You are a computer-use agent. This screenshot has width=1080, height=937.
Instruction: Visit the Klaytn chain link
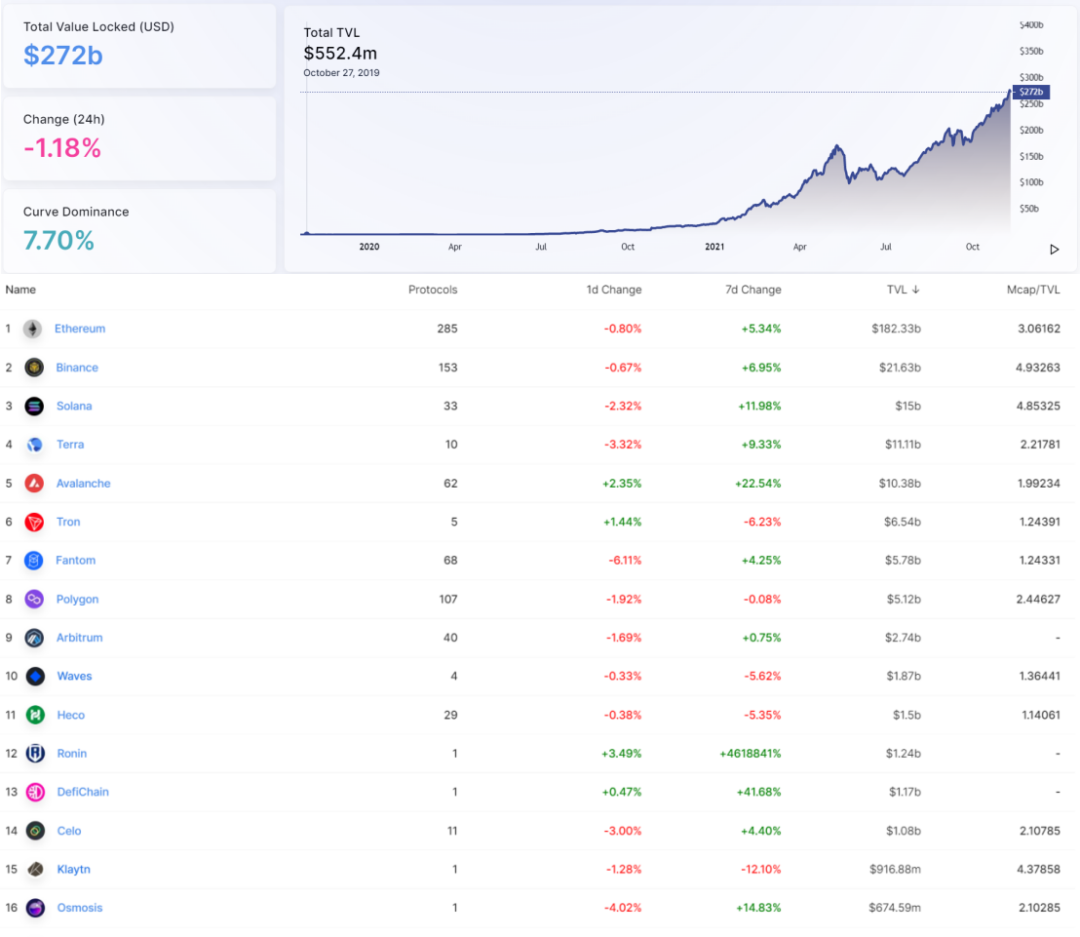pyautogui.click(x=74, y=869)
